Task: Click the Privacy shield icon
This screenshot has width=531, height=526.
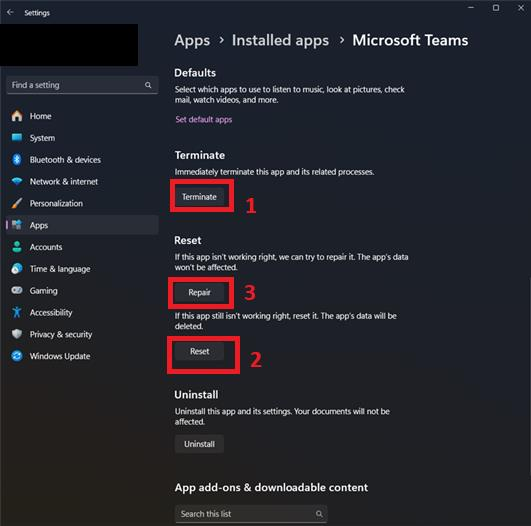Action: click(x=17, y=334)
